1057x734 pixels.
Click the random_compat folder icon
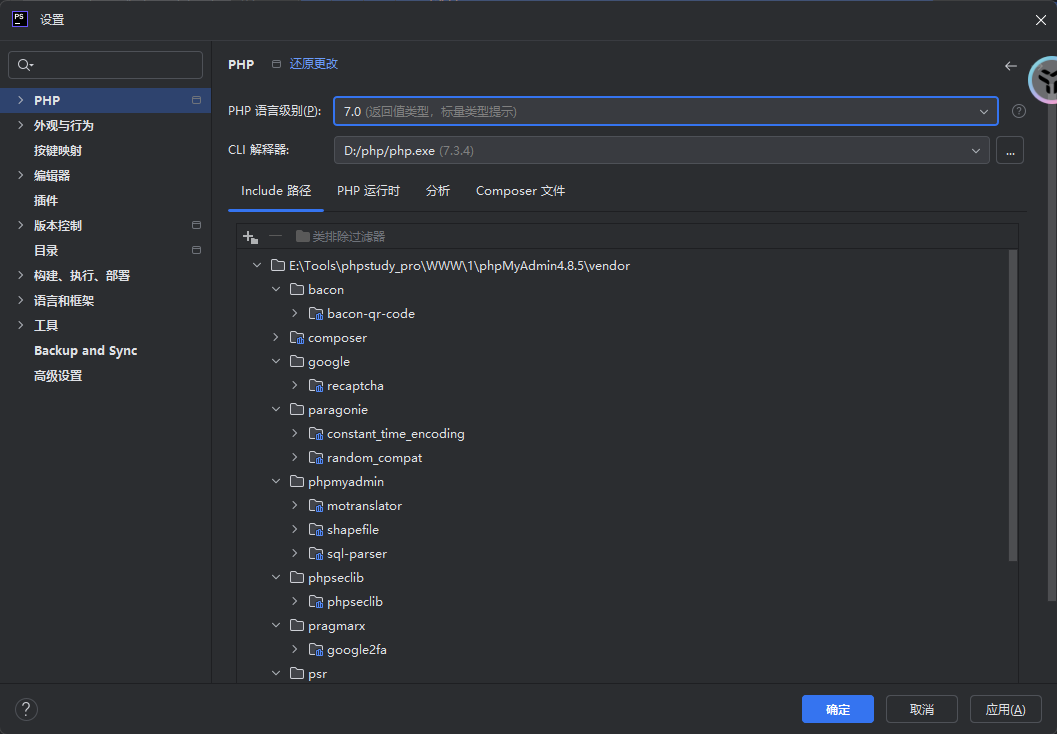[315, 458]
